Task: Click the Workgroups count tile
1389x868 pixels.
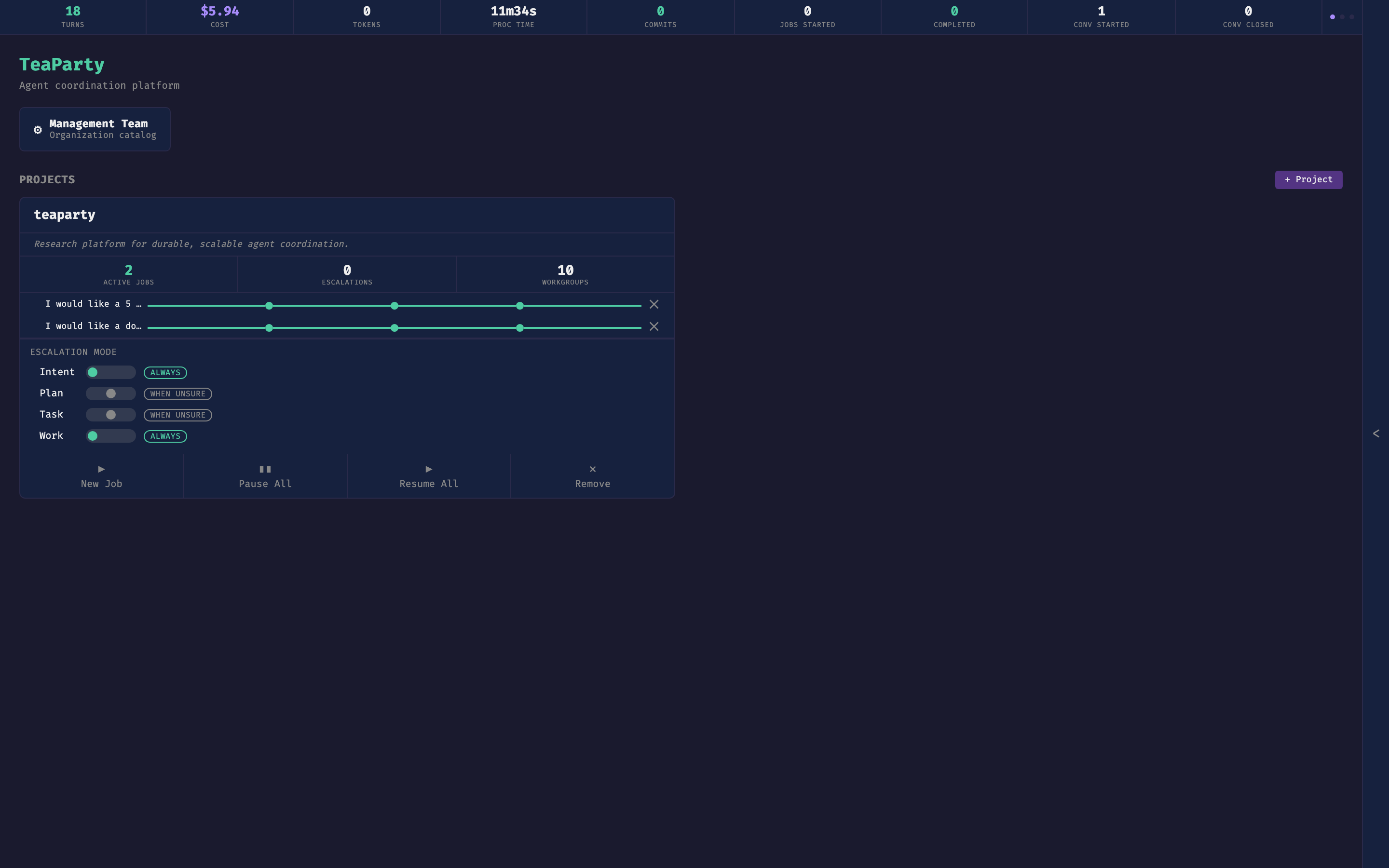Action: [x=565, y=274]
